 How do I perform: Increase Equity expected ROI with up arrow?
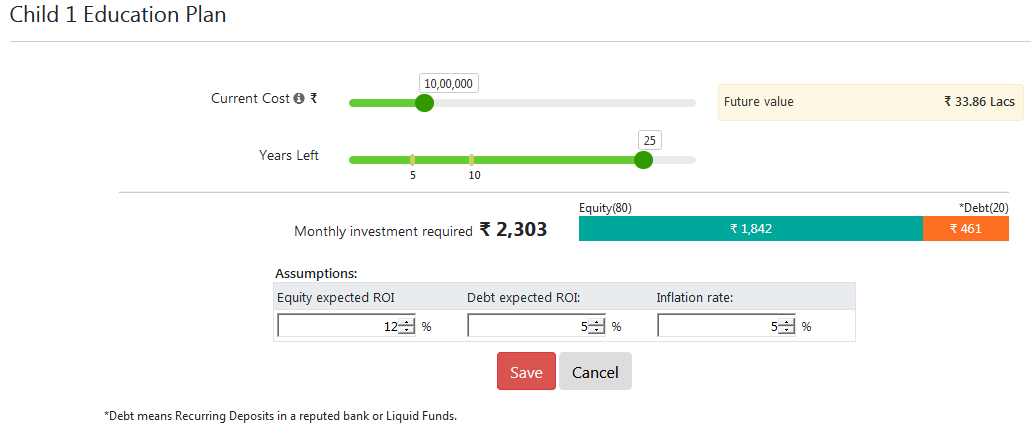tap(406, 322)
